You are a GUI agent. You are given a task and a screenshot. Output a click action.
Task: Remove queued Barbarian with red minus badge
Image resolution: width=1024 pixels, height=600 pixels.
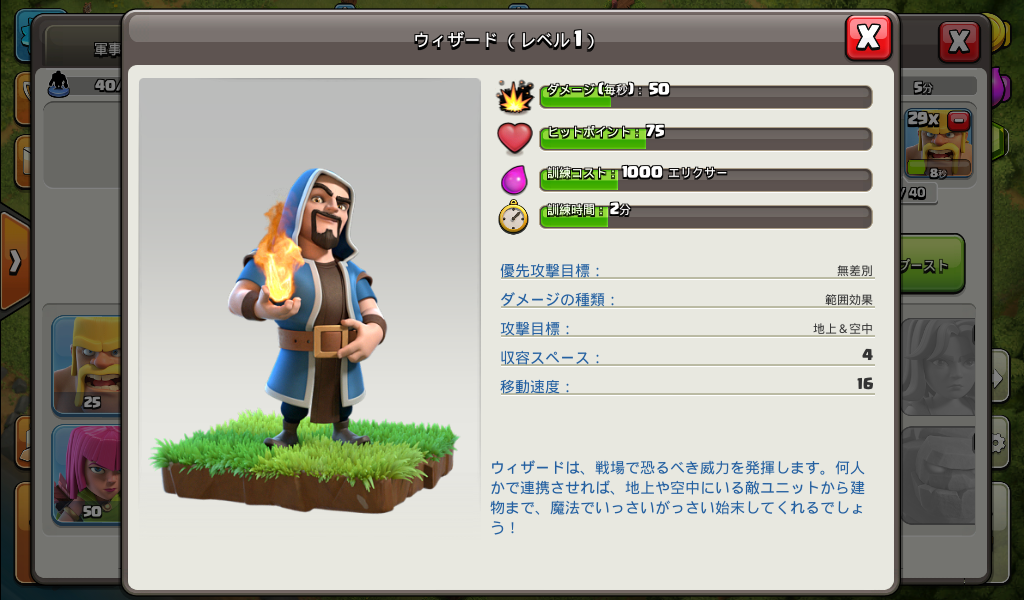point(958,121)
